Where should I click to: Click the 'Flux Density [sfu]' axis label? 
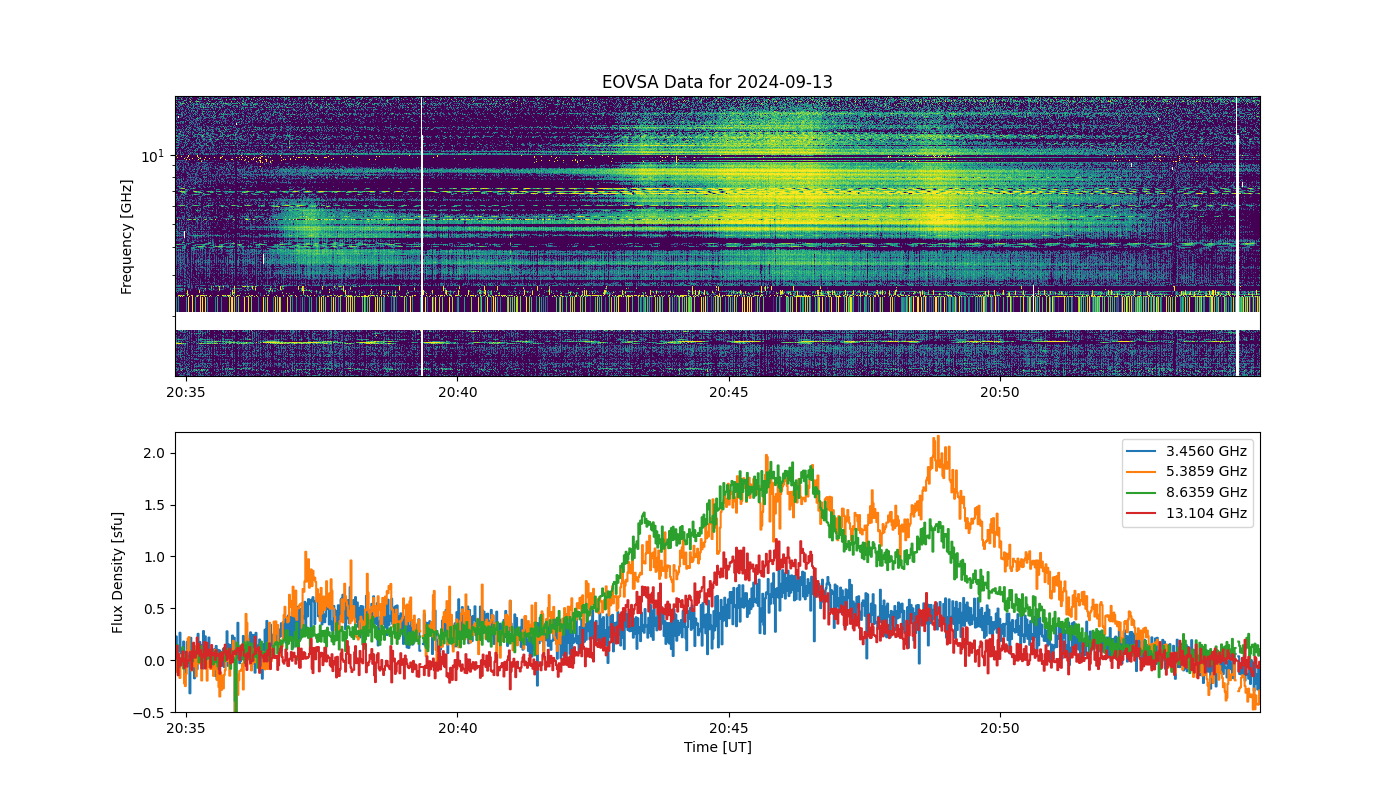pyautogui.click(x=118, y=572)
